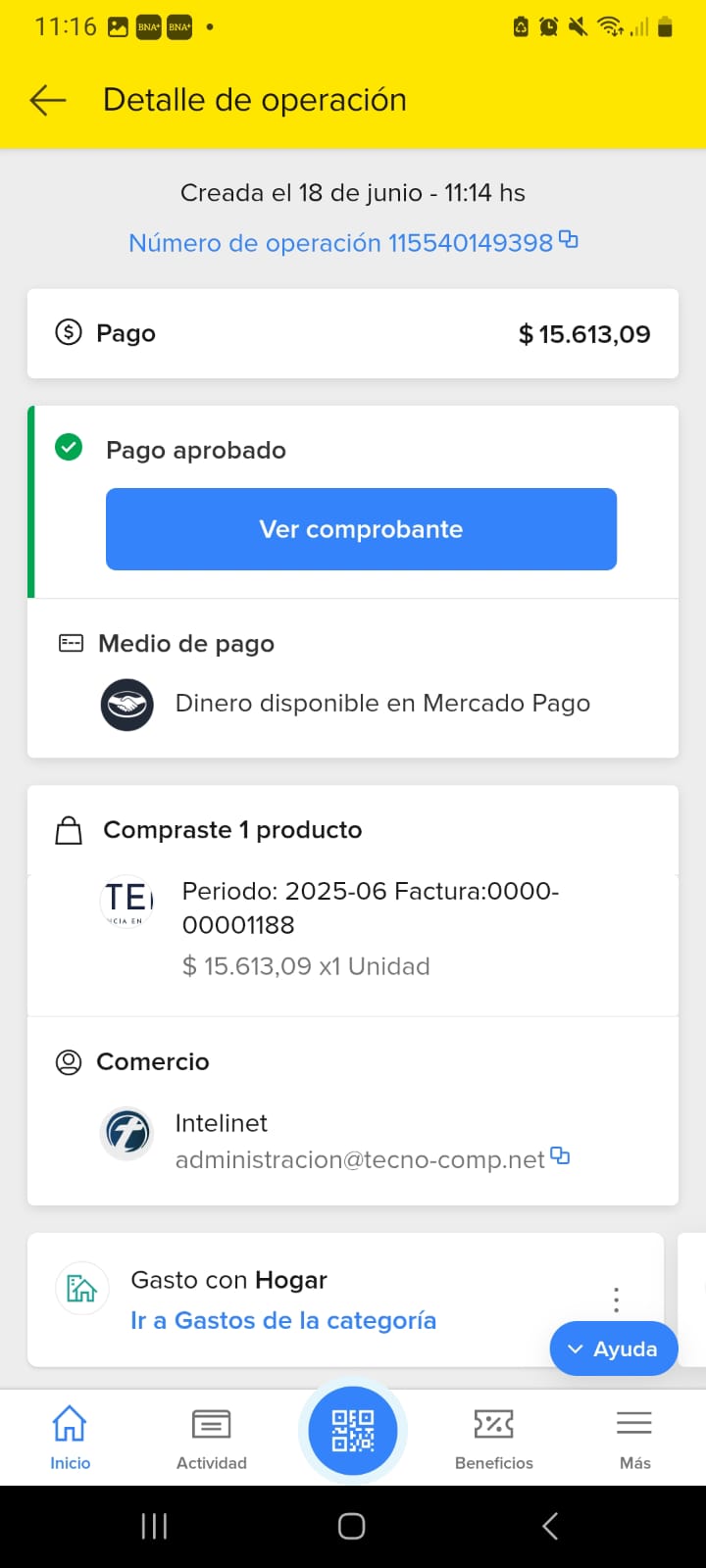Tap the product thumbnail logo
706x1568 pixels.
pyautogui.click(x=127, y=901)
